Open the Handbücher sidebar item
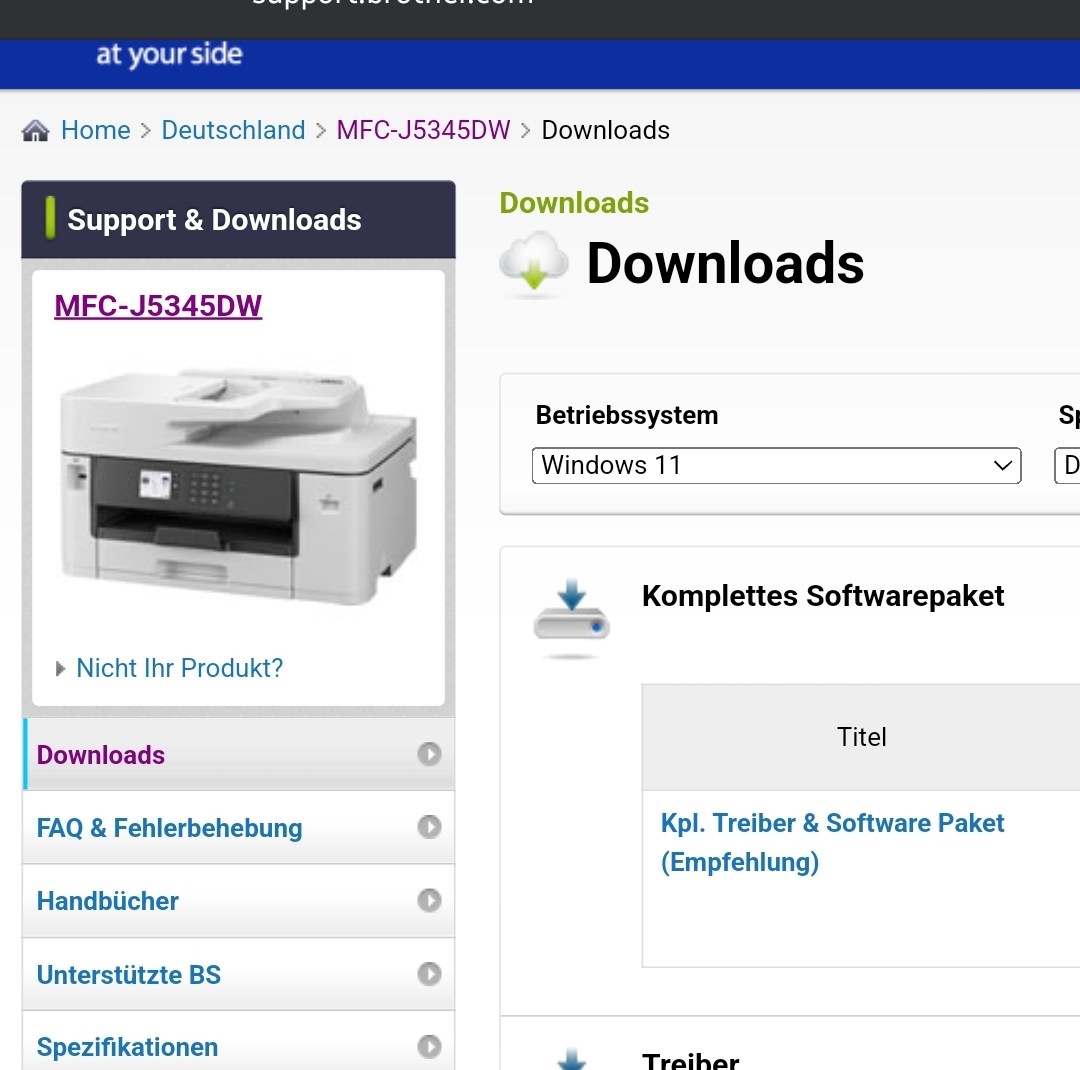 coord(238,901)
